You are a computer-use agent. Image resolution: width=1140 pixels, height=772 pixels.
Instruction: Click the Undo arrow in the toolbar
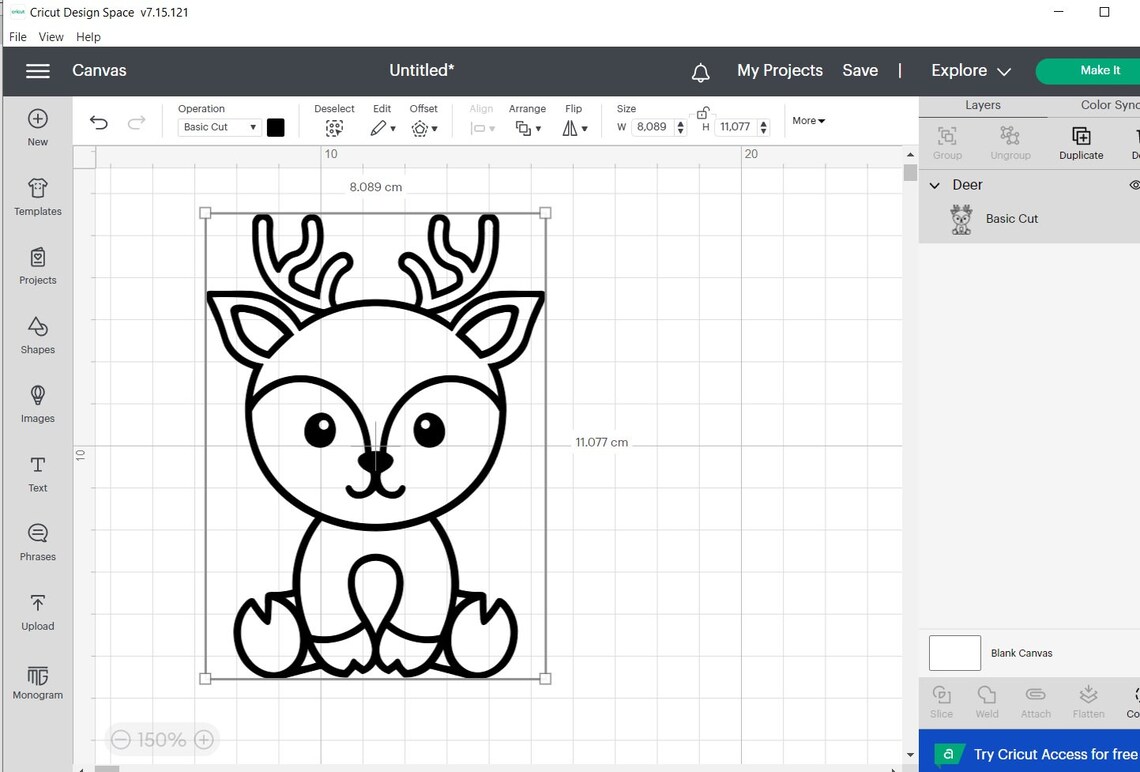(98, 122)
